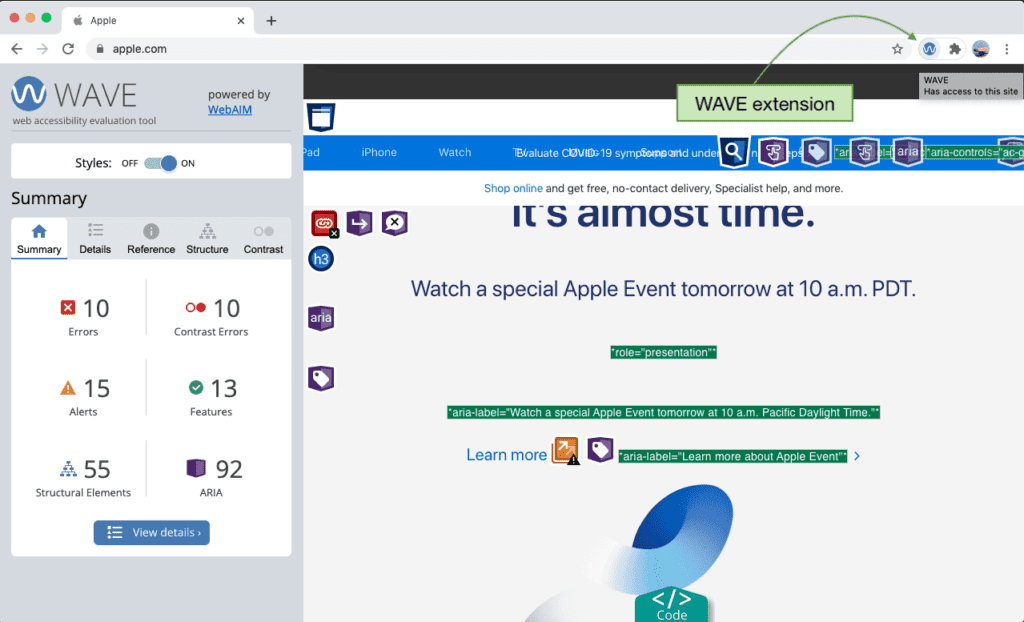Click the purple skip link arrow icon
Viewport: 1024px width, 622px height.
coord(359,223)
